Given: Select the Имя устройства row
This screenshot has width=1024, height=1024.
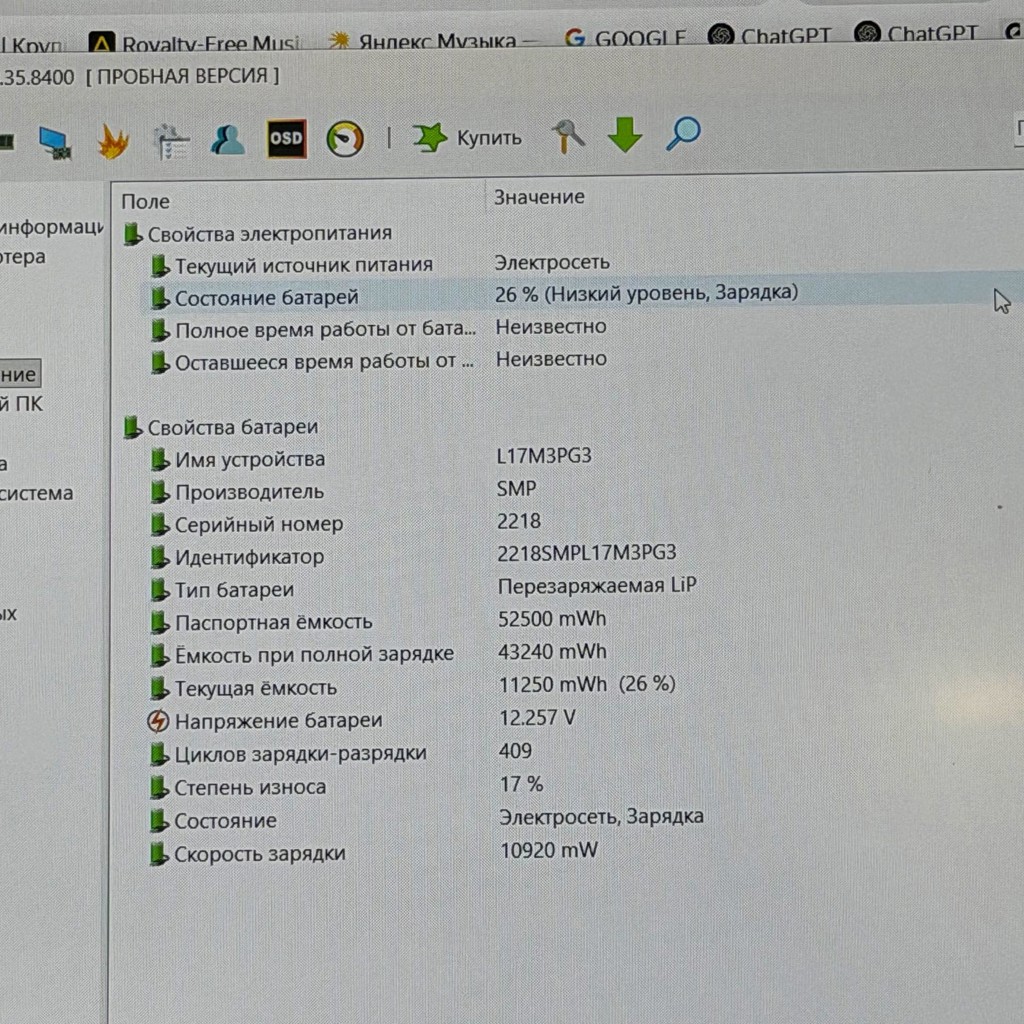Looking at the screenshot, I should [371, 458].
